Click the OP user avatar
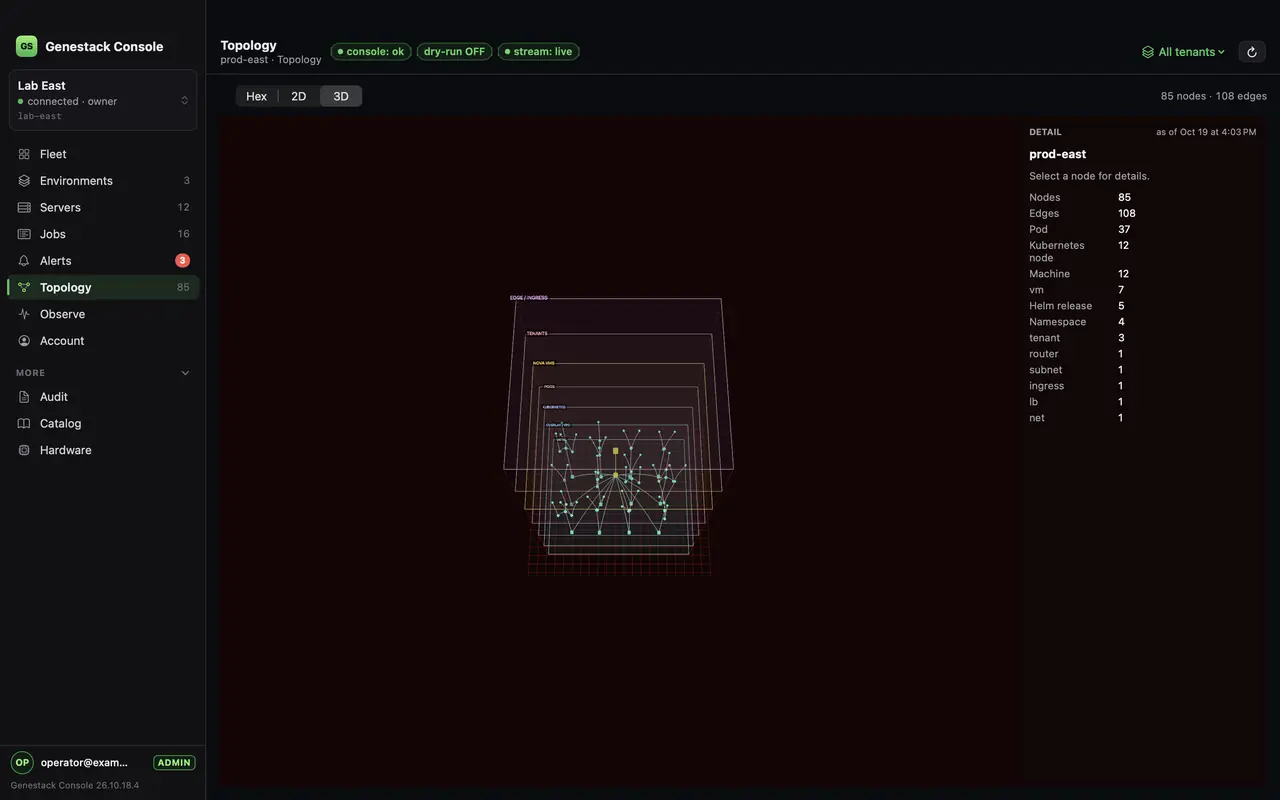The width and height of the screenshot is (1280, 800). point(22,762)
